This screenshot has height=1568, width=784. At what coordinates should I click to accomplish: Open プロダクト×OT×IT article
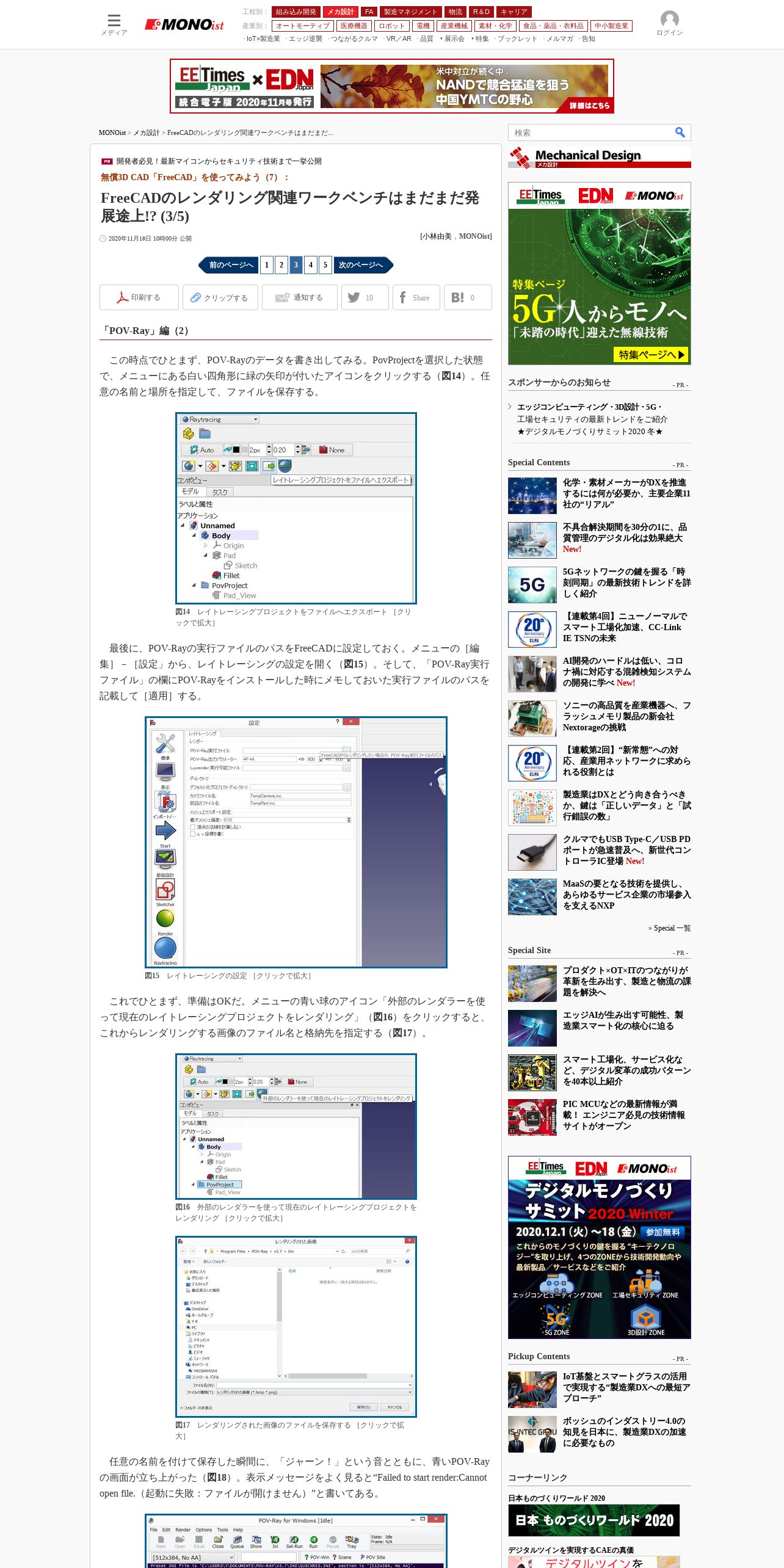tap(626, 981)
